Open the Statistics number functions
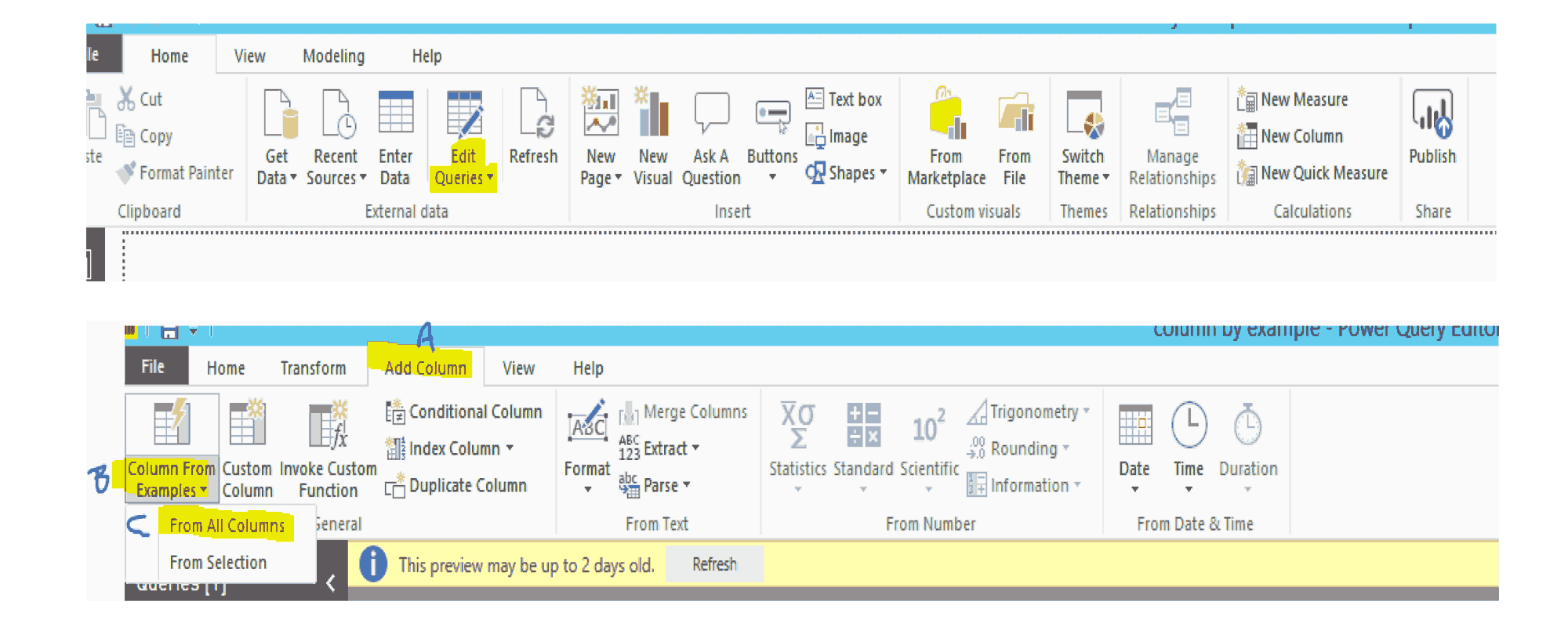Viewport: 1568px width, 627px height. click(797, 447)
